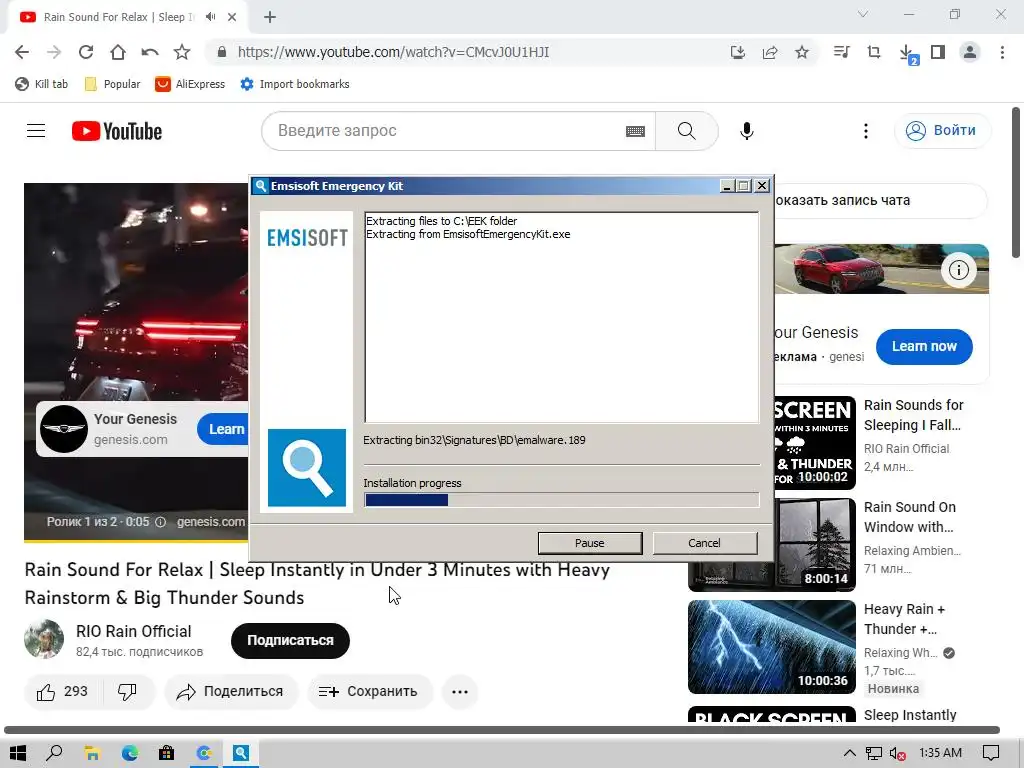Open the AliExpress bookmark

pyautogui.click(x=190, y=84)
